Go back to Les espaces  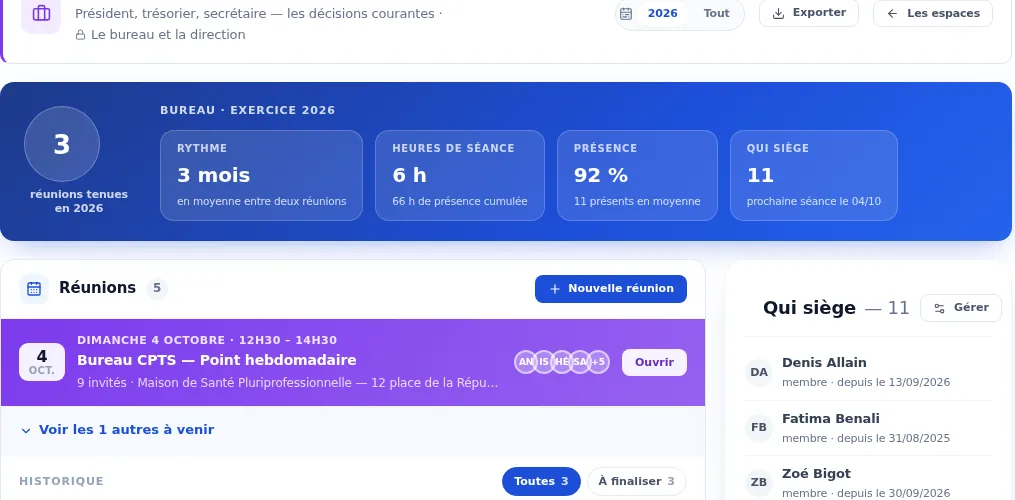(932, 13)
